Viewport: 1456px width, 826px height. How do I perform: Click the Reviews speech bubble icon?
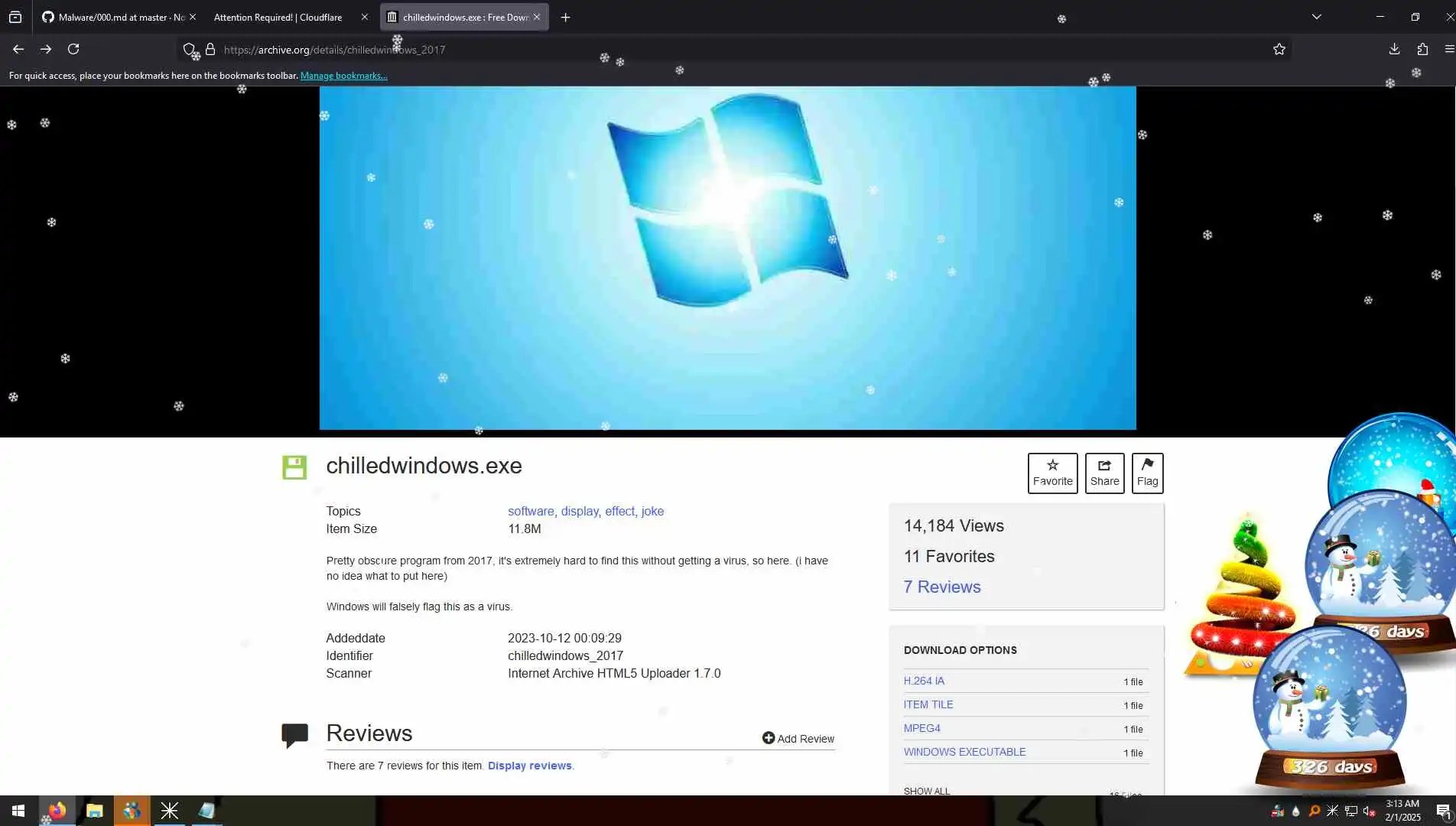click(x=294, y=735)
